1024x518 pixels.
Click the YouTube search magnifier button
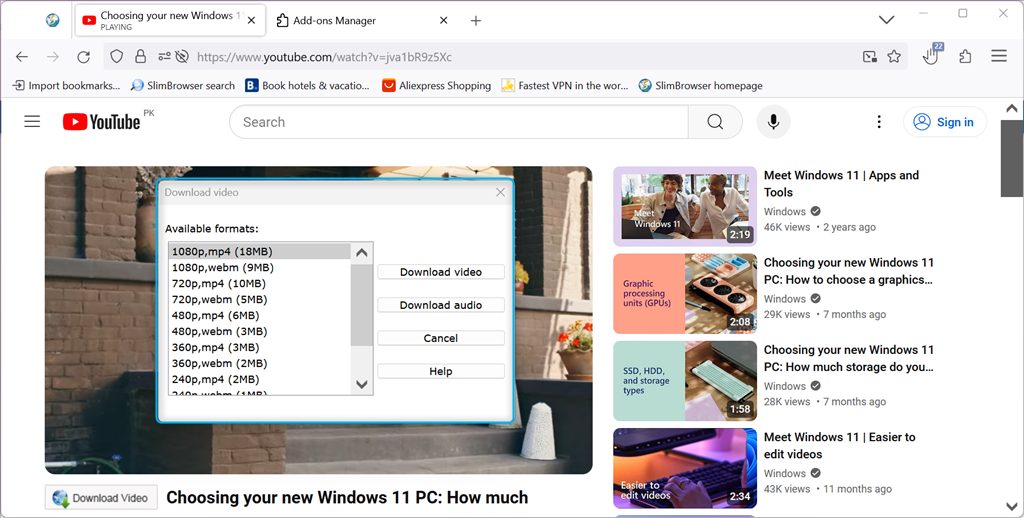715,122
